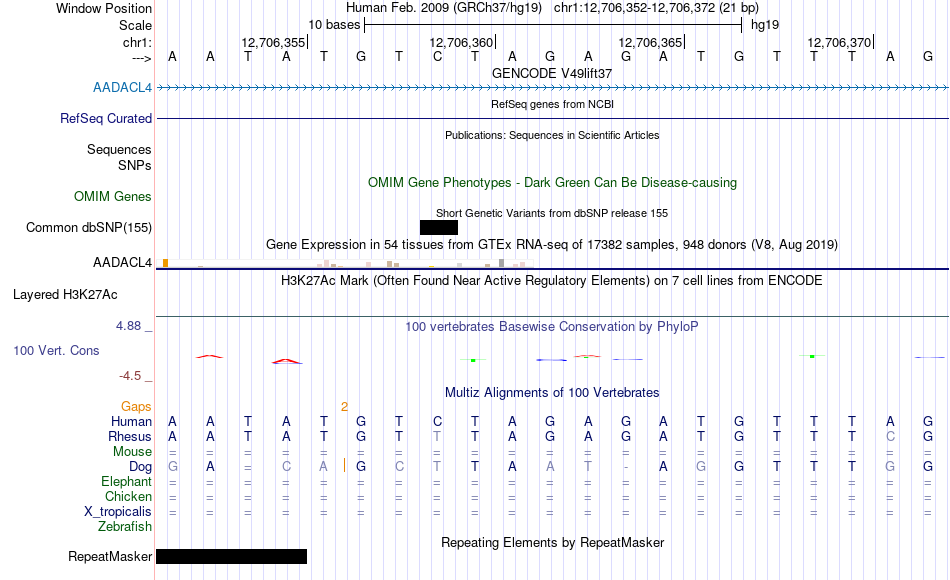The image size is (950, 580).
Task: Click 'Short Genetic Variants from dbSNP' title
Action: (x=552, y=213)
